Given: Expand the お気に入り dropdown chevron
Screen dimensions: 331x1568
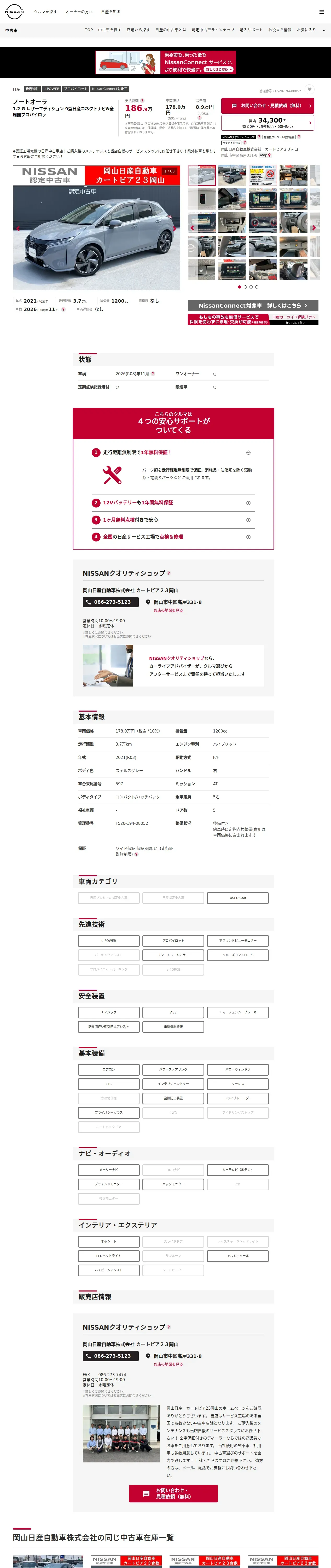Looking at the screenshot, I should pos(324,30).
